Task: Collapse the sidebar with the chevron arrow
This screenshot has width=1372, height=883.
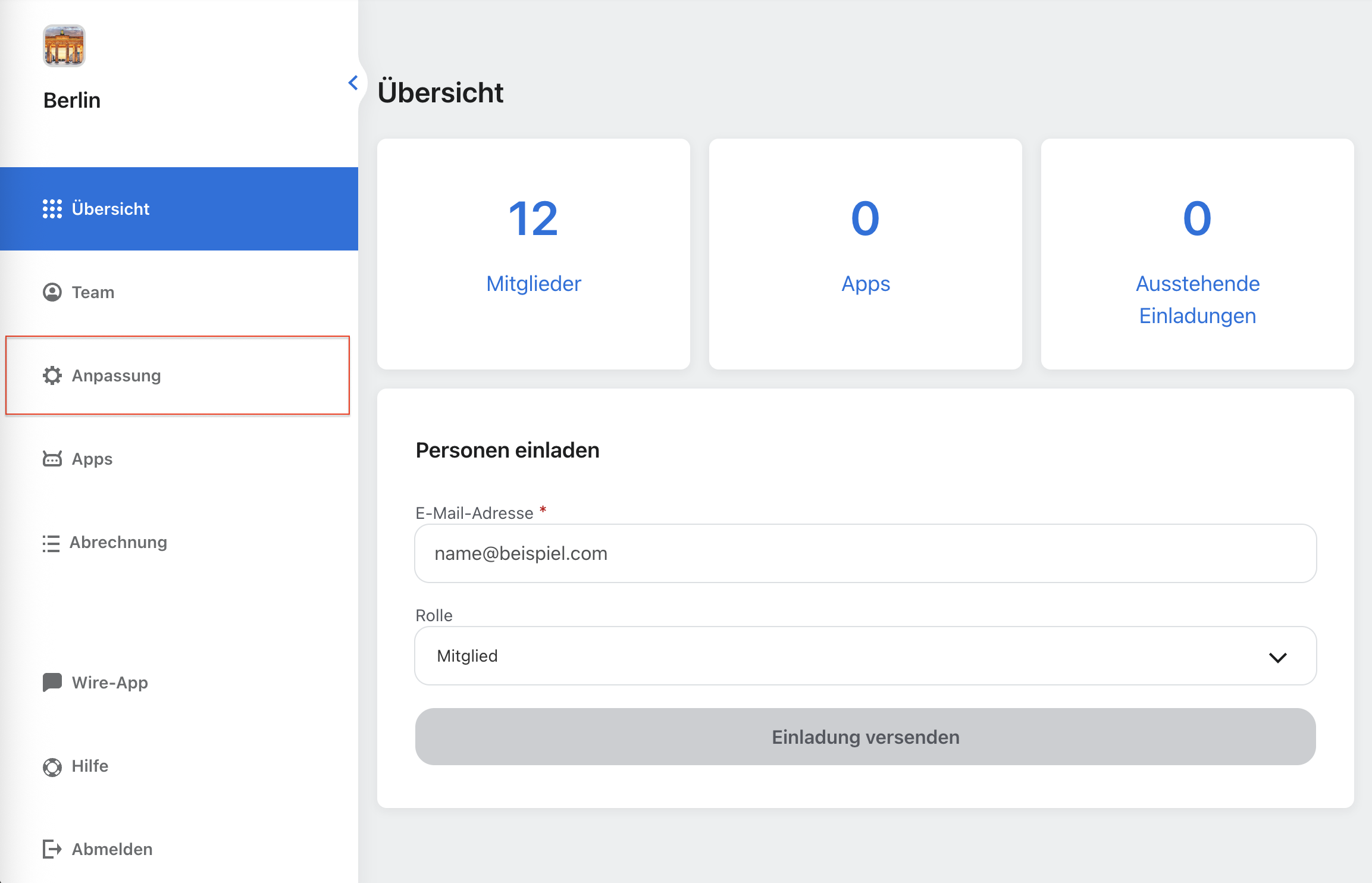Action: point(353,83)
